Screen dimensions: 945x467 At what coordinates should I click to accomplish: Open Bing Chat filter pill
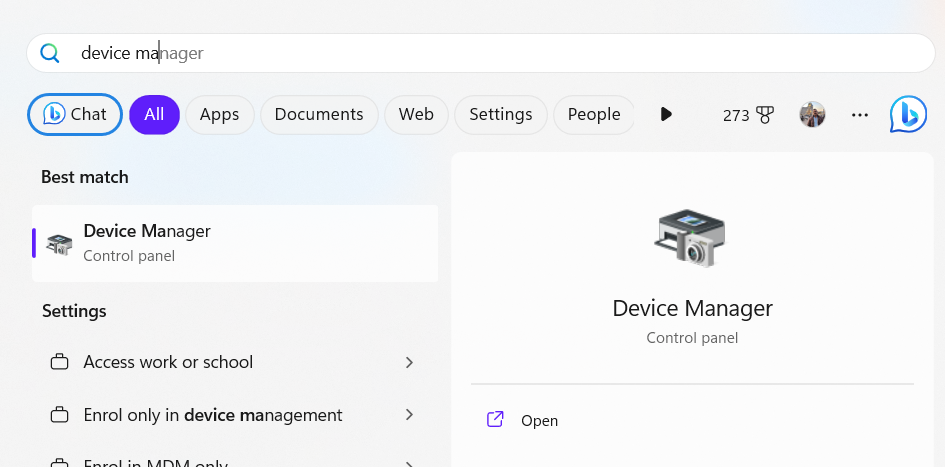(x=75, y=114)
